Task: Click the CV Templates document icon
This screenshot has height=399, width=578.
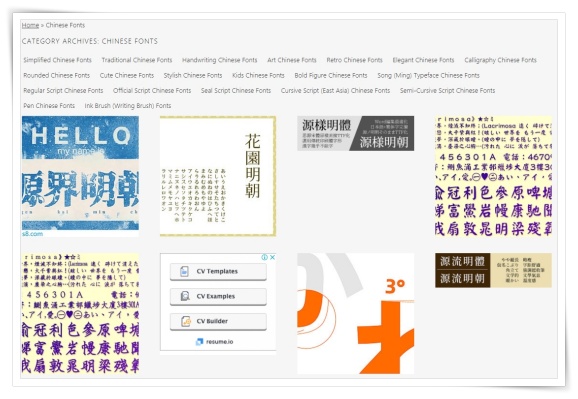Action: [184, 271]
